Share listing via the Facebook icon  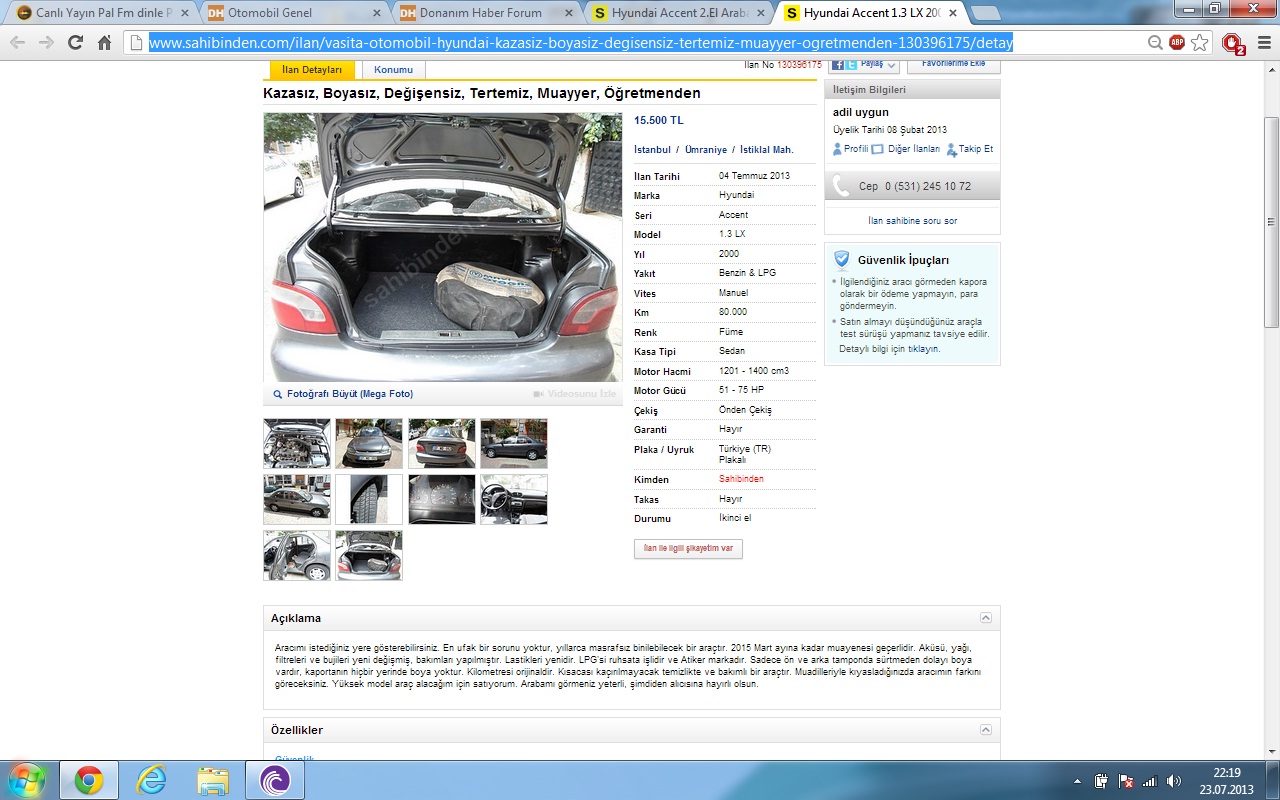pyautogui.click(x=837, y=64)
